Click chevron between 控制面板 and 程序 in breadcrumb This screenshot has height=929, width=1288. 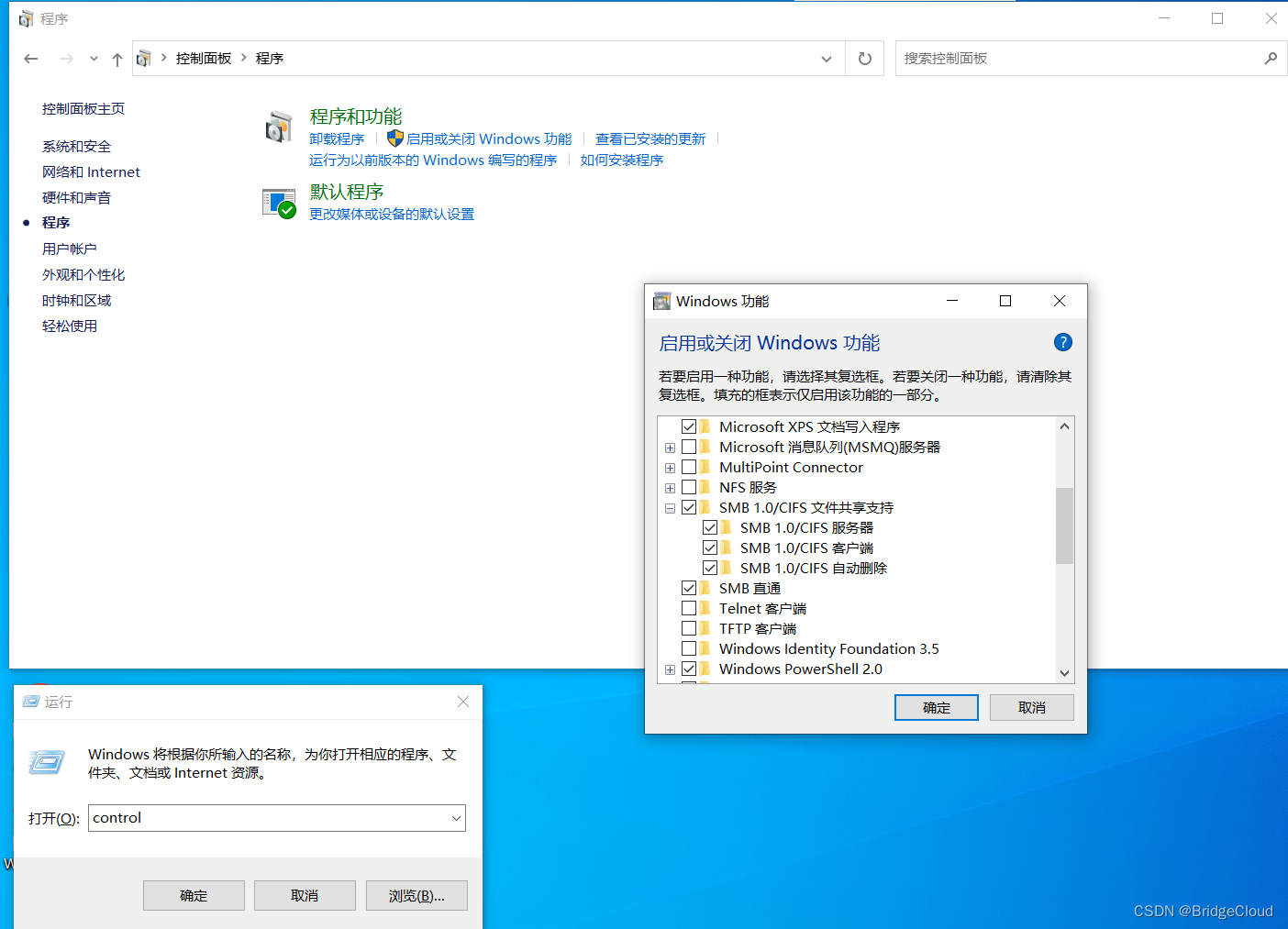pos(244,58)
